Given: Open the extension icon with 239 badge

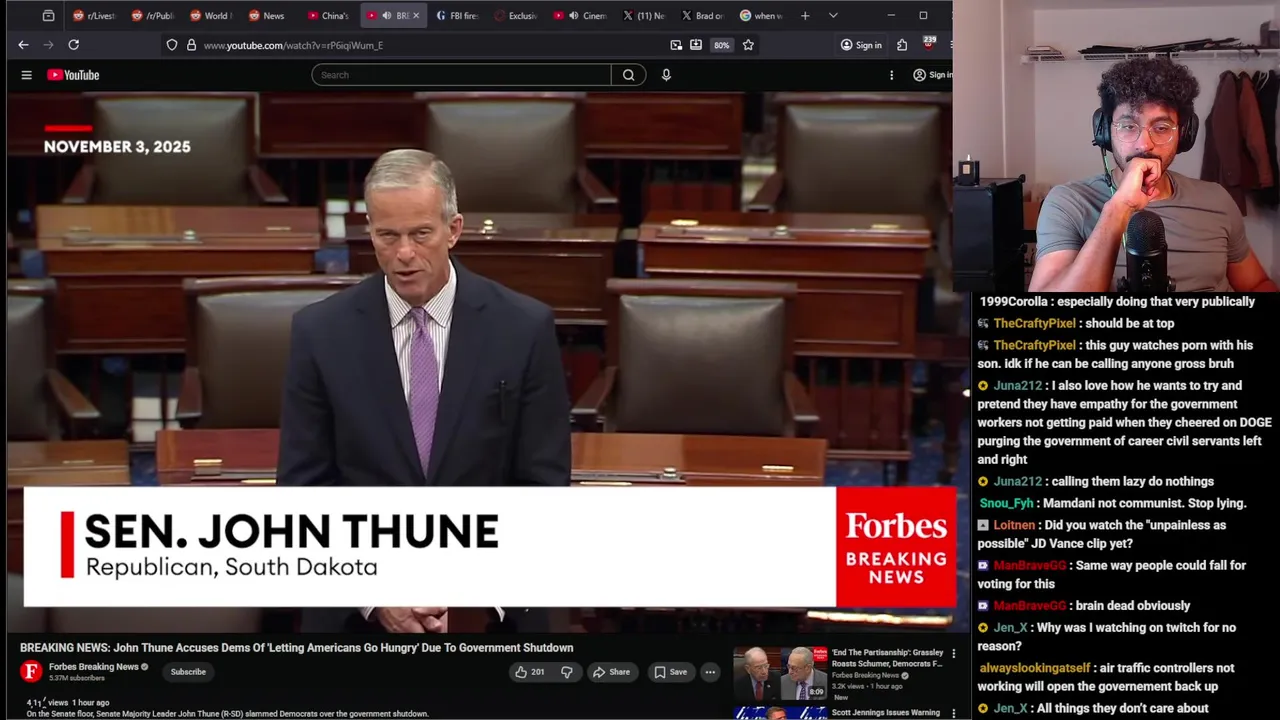Looking at the screenshot, I should point(929,43).
